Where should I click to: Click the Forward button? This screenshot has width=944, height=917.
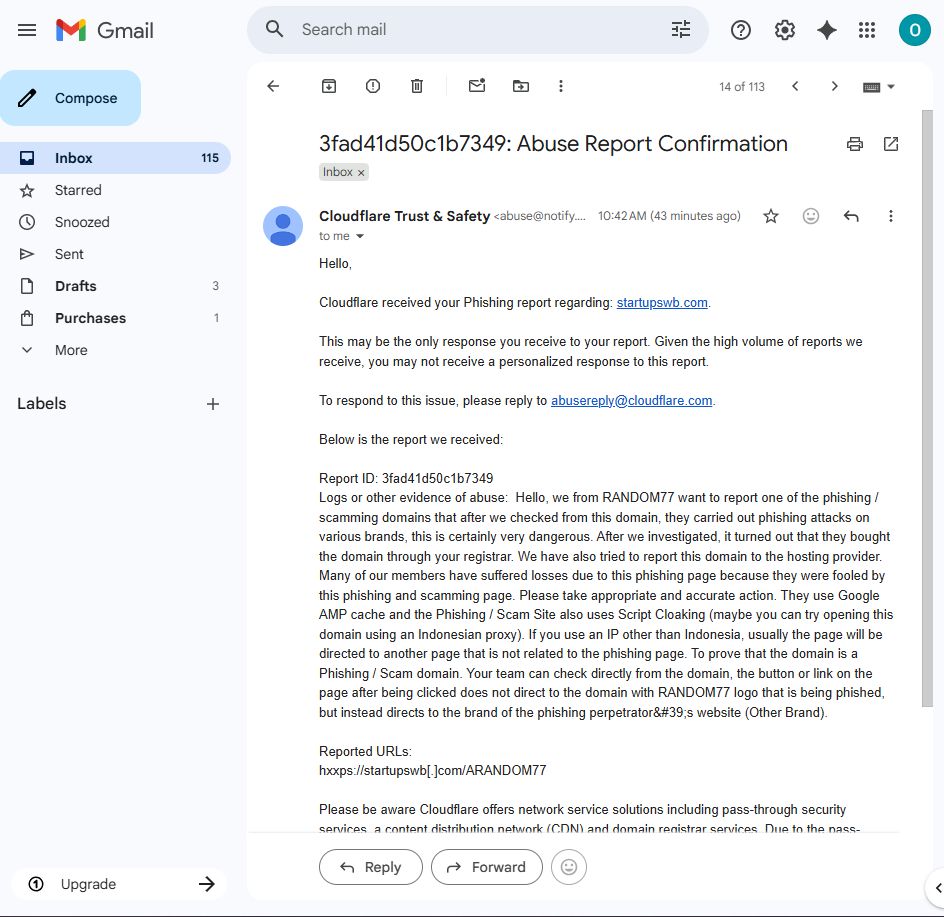click(486, 867)
